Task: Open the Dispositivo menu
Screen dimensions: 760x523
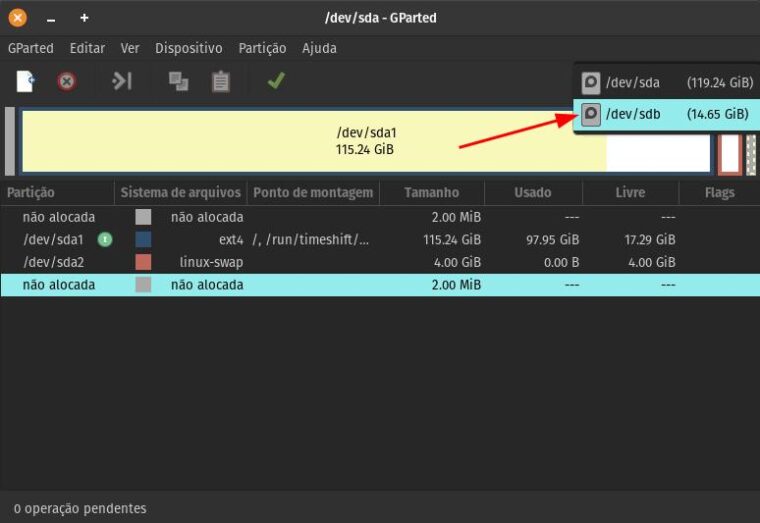Action: 188,48
